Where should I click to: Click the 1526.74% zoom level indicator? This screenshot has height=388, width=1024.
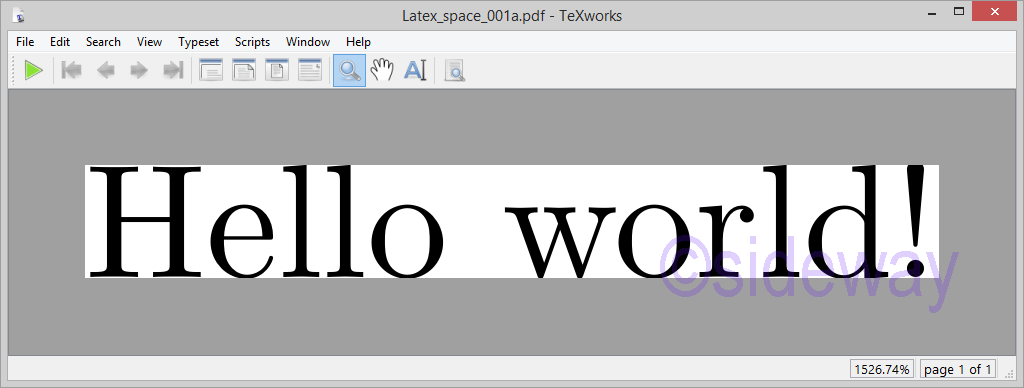882,369
